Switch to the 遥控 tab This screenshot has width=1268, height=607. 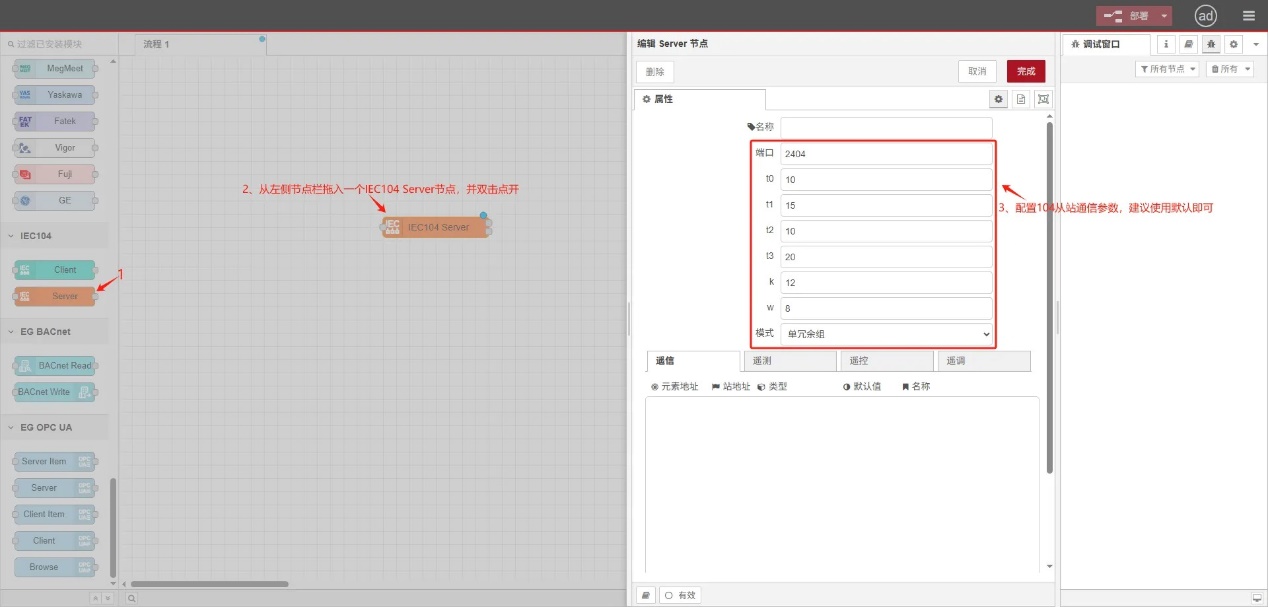click(885, 361)
